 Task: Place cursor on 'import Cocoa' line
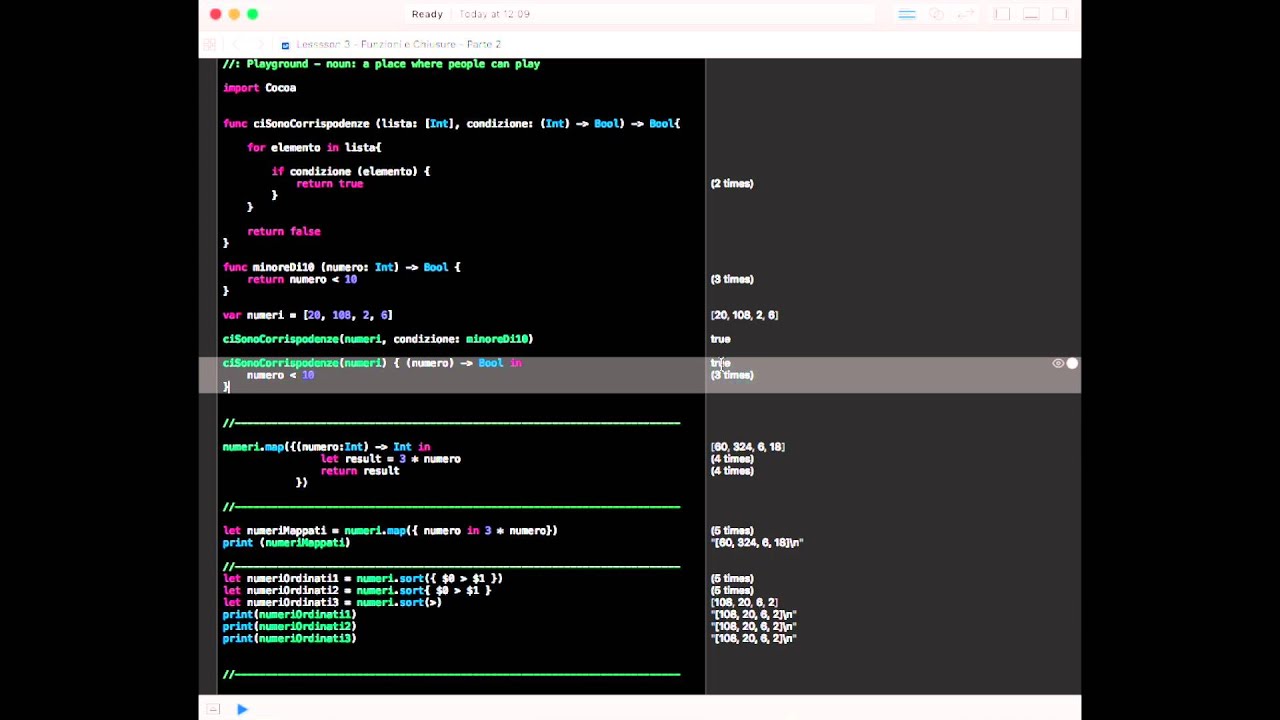(x=260, y=88)
